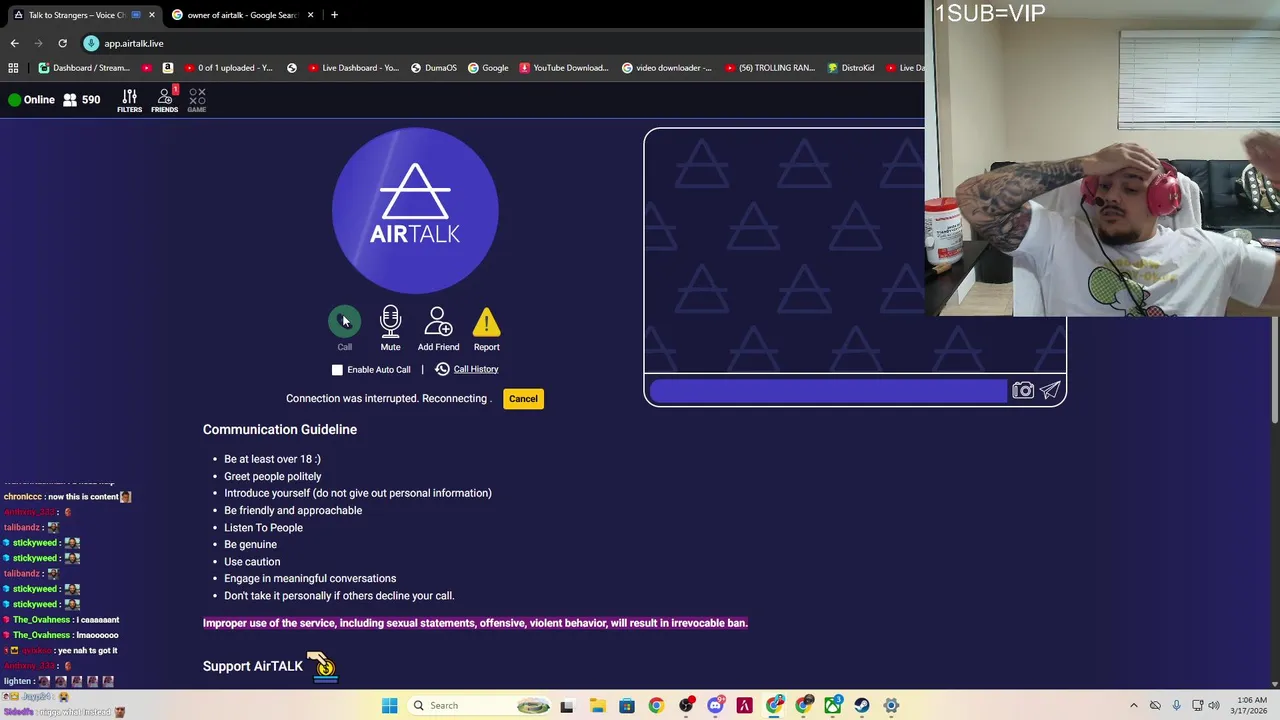1280x720 pixels.
Task: Click the Support AirTALK heading
Action: 253,667
